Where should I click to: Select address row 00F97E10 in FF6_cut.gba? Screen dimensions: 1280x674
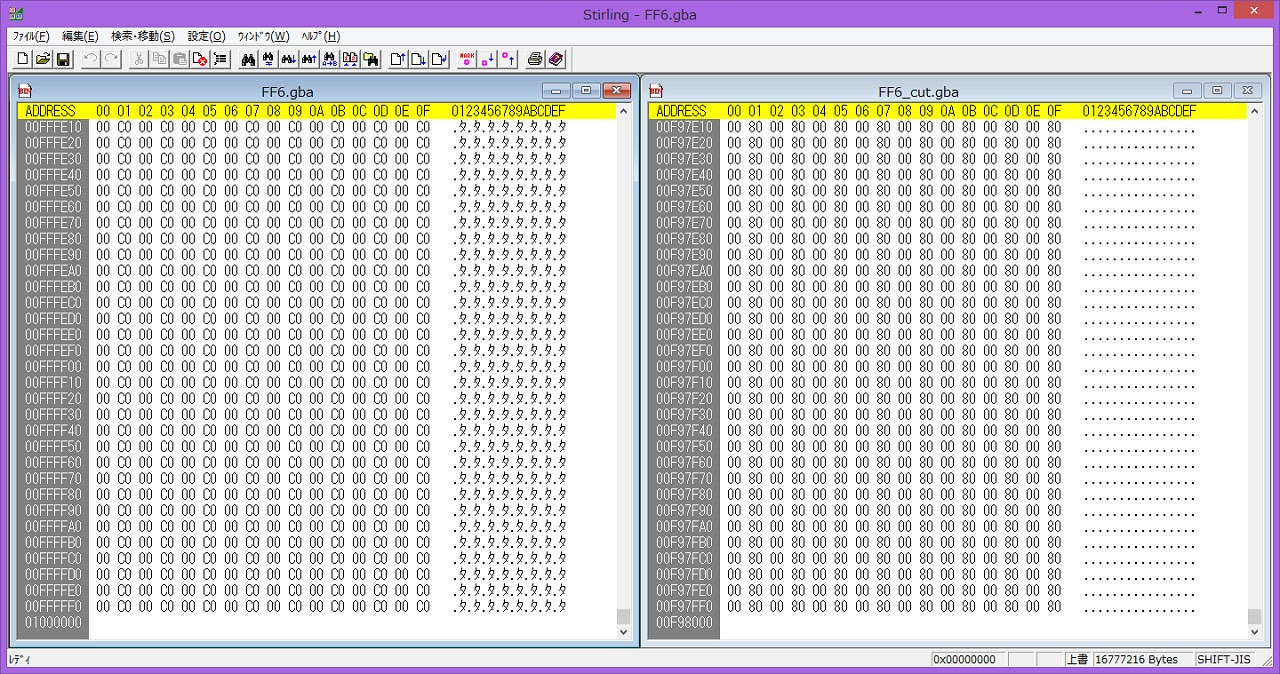point(685,127)
